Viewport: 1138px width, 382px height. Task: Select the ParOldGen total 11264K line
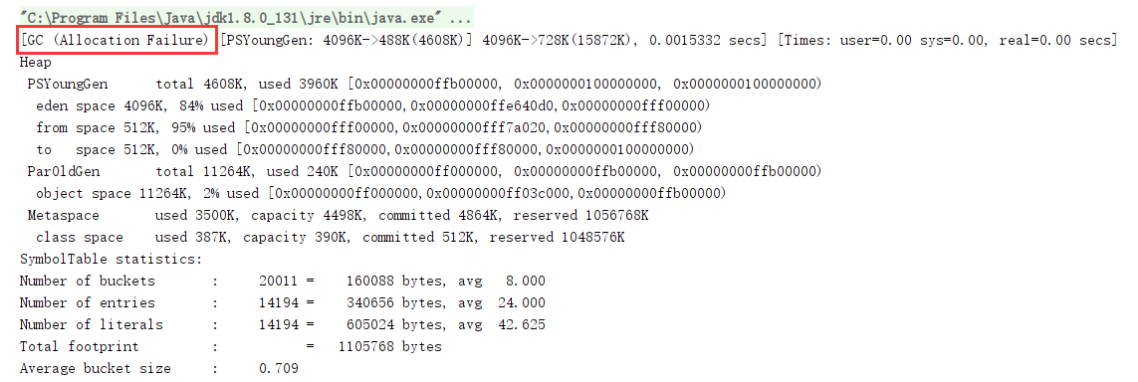424,171
